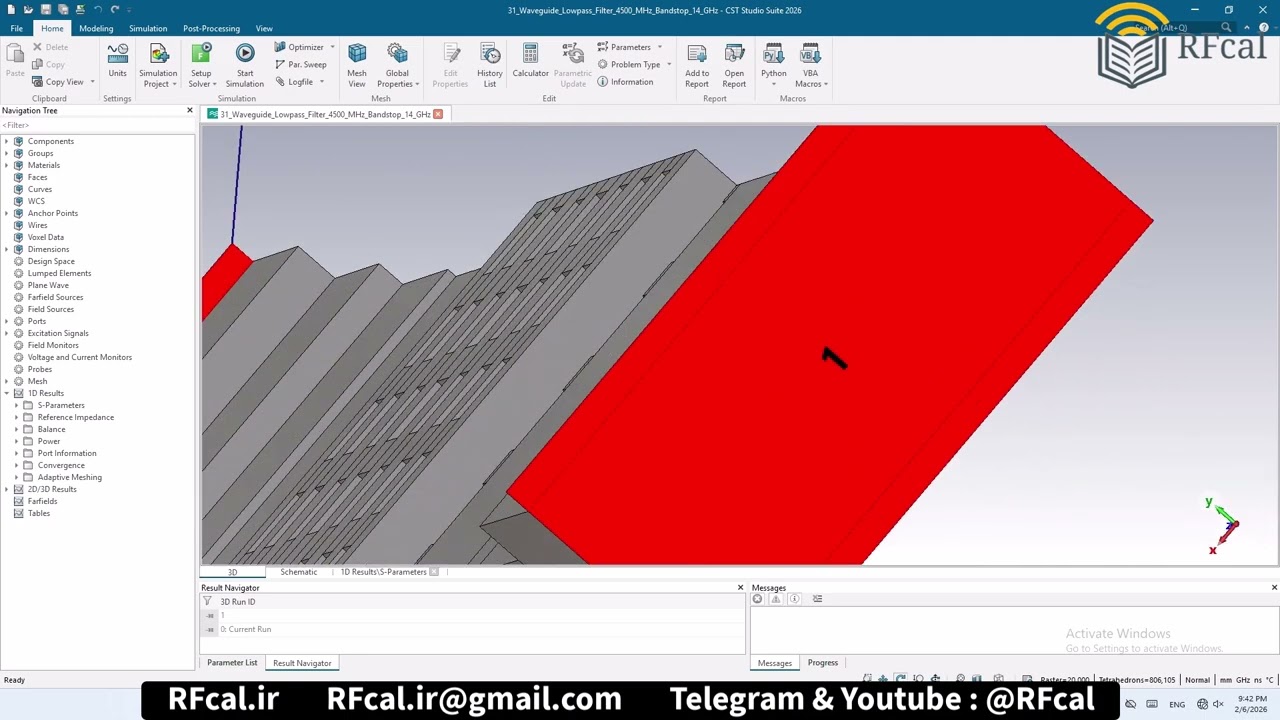The height and width of the screenshot is (720, 1280).
Task: Select the Lumped Elements tree item
Action: 59,273
